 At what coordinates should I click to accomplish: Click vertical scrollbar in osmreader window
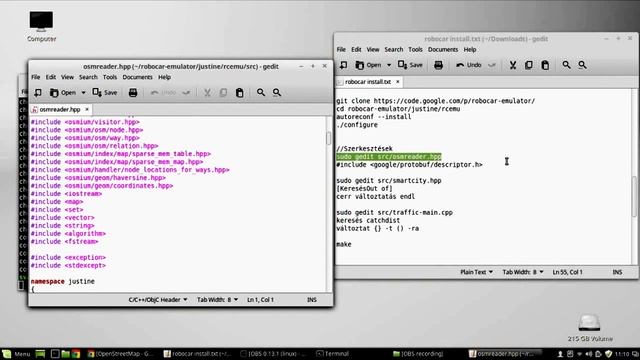[329, 138]
